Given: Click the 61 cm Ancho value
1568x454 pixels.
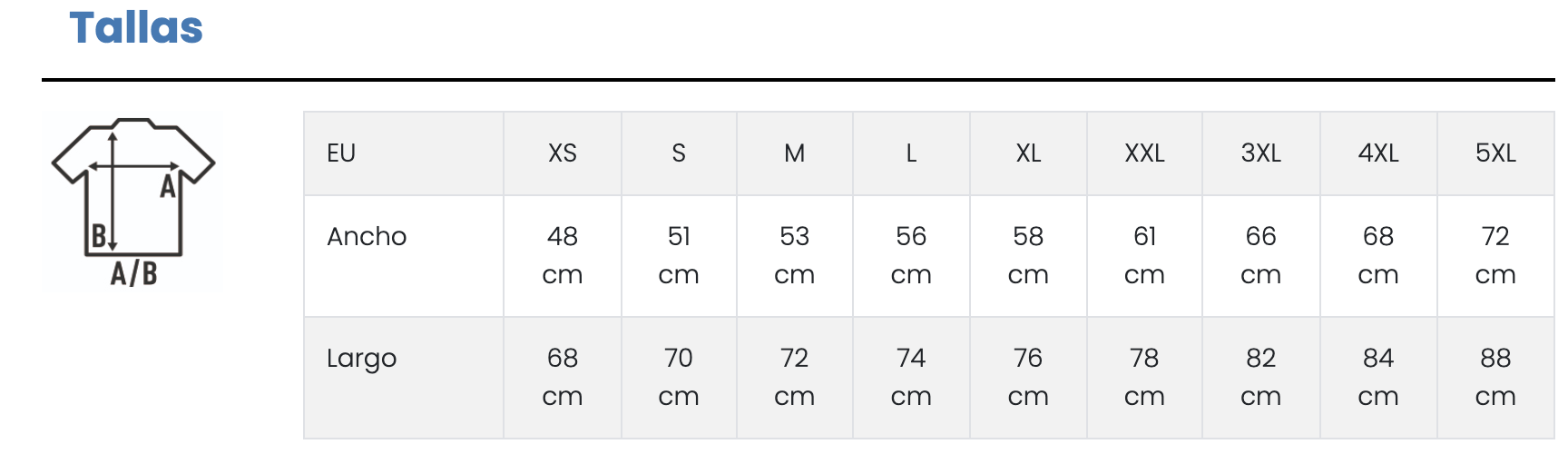Looking at the screenshot, I should pyautogui.click(x=1144, y=255).
